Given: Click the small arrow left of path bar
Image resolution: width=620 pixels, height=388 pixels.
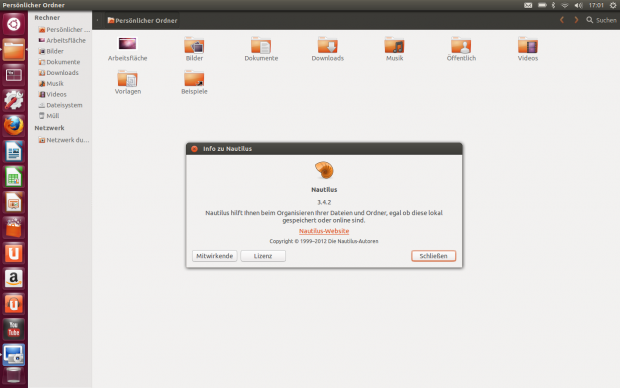Looking at the screenshot, I should pyautogui.click(x=97, y=20).
